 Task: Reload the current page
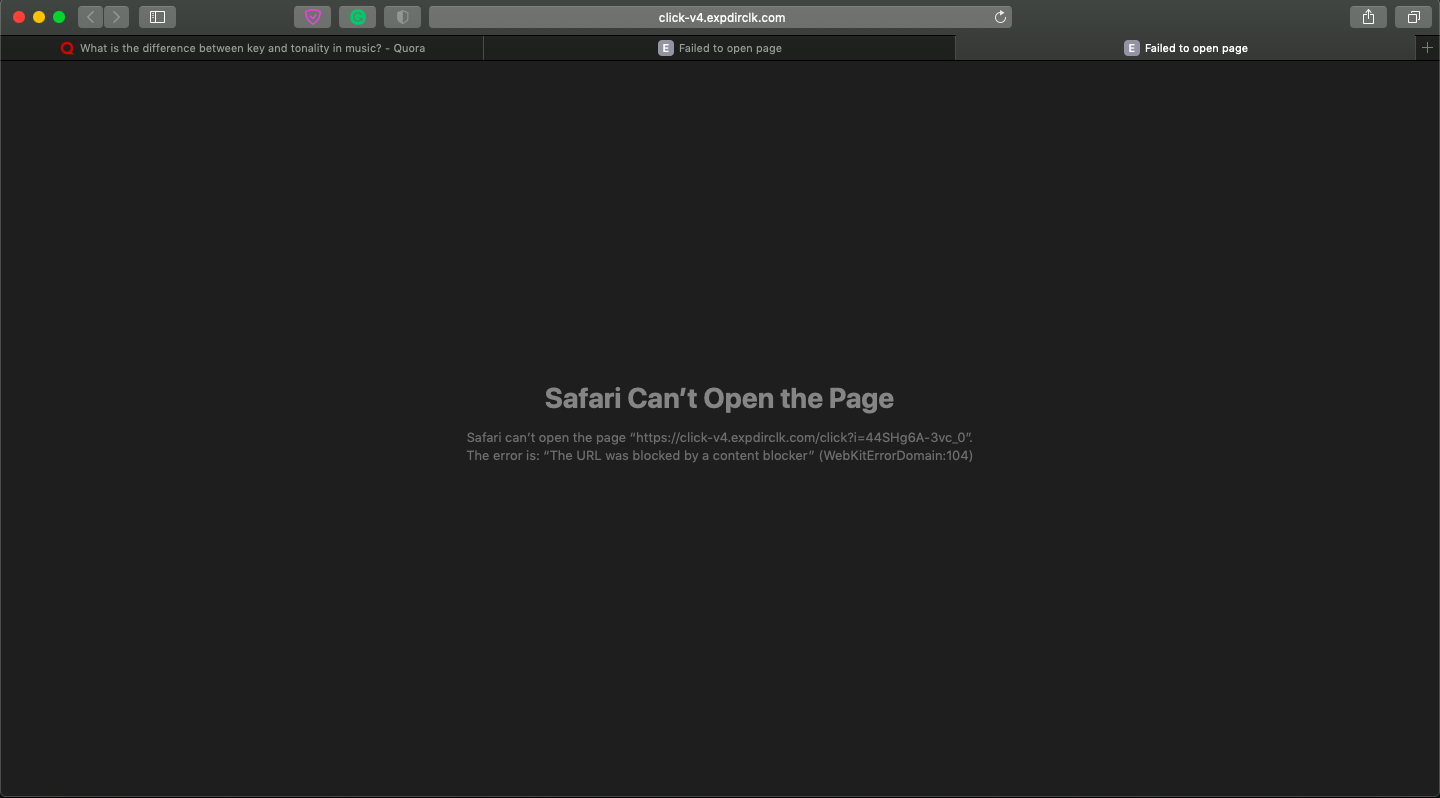[x=999, y=17]
